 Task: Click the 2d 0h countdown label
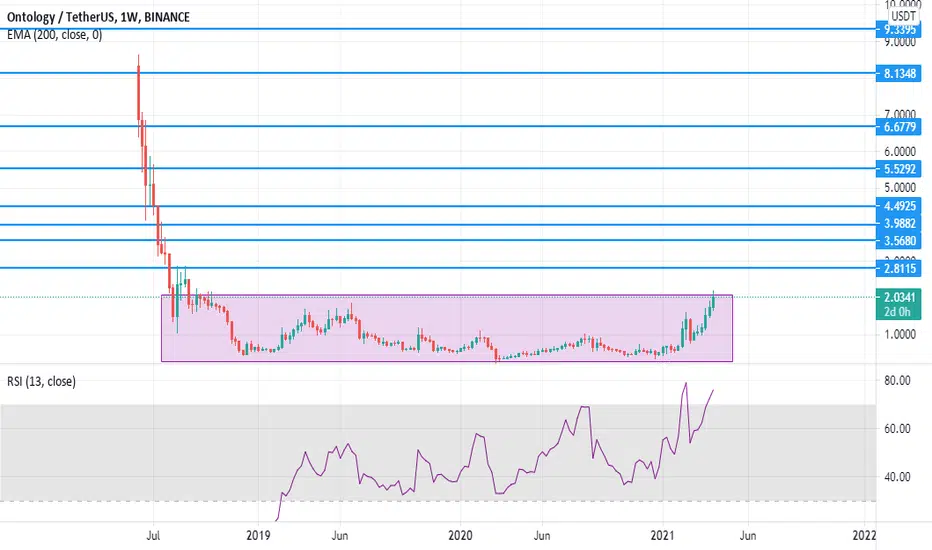(898, 312)
